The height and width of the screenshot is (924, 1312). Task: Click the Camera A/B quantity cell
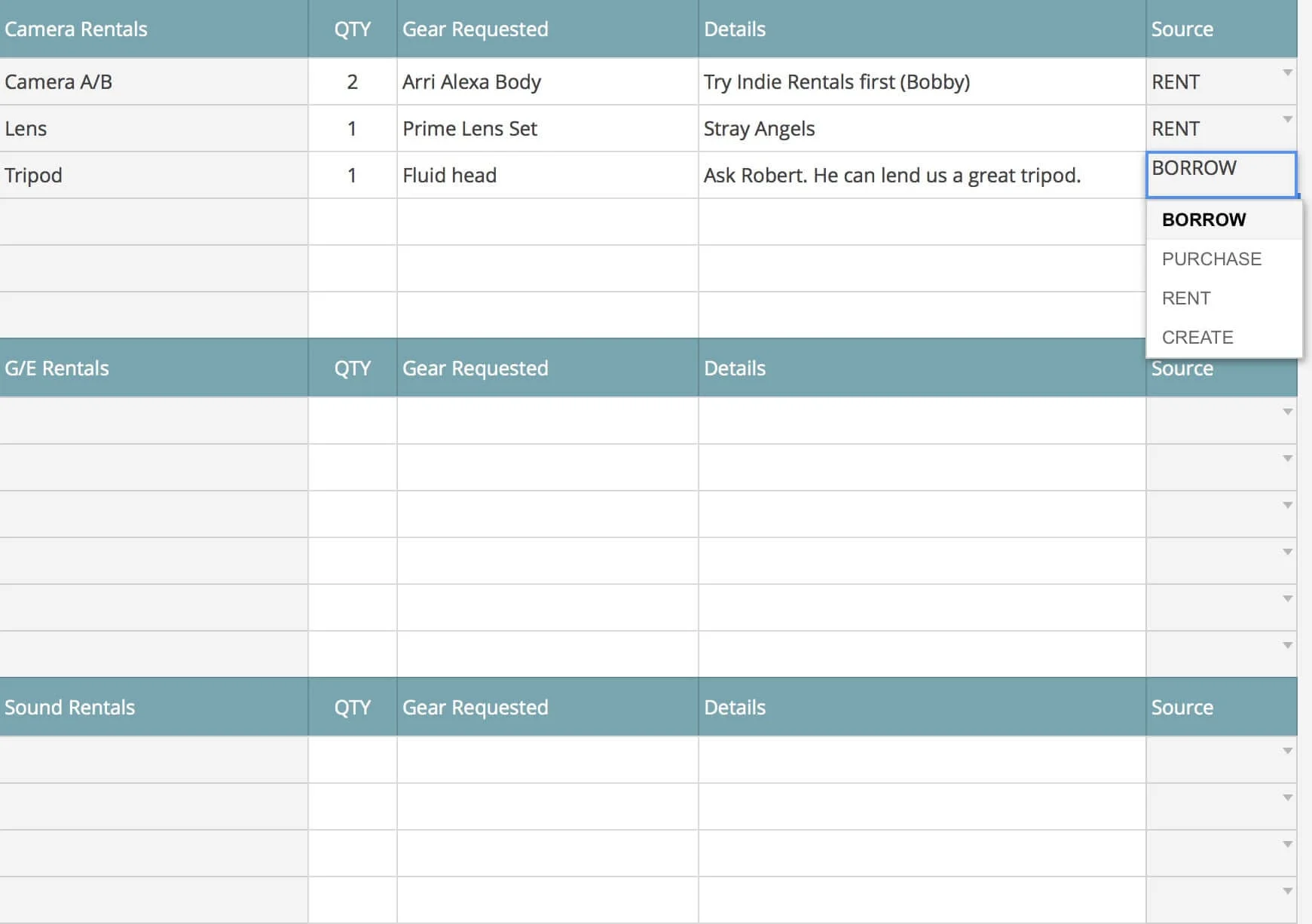[352, 81]
